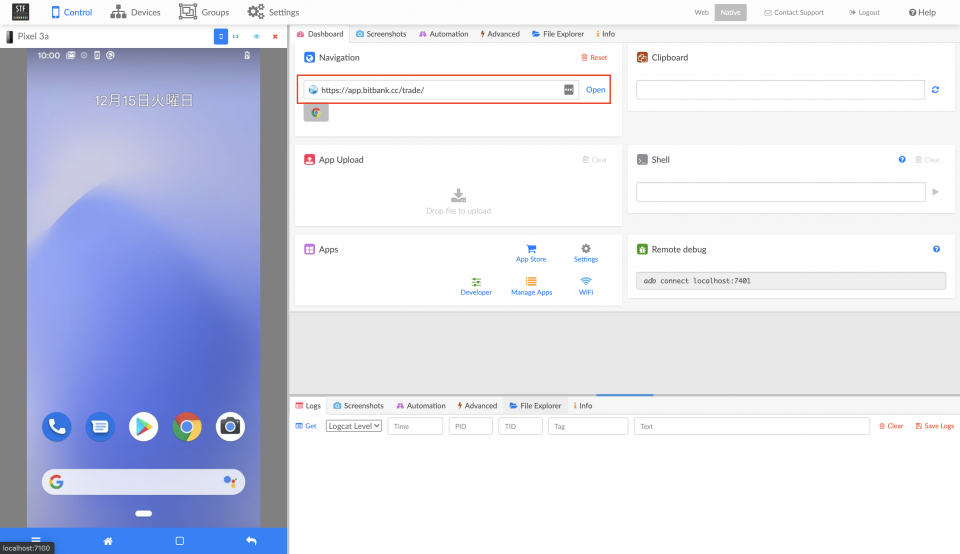Open upper Info tab
960x554 pixels.
pyautogui.click(x=606, y=34)
